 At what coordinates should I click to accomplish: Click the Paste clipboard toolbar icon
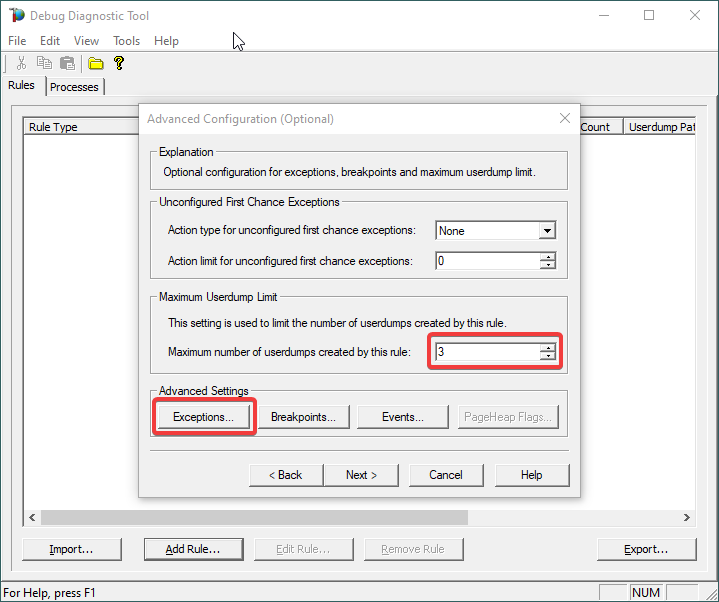pyautogui.click(x=67, y=64)
